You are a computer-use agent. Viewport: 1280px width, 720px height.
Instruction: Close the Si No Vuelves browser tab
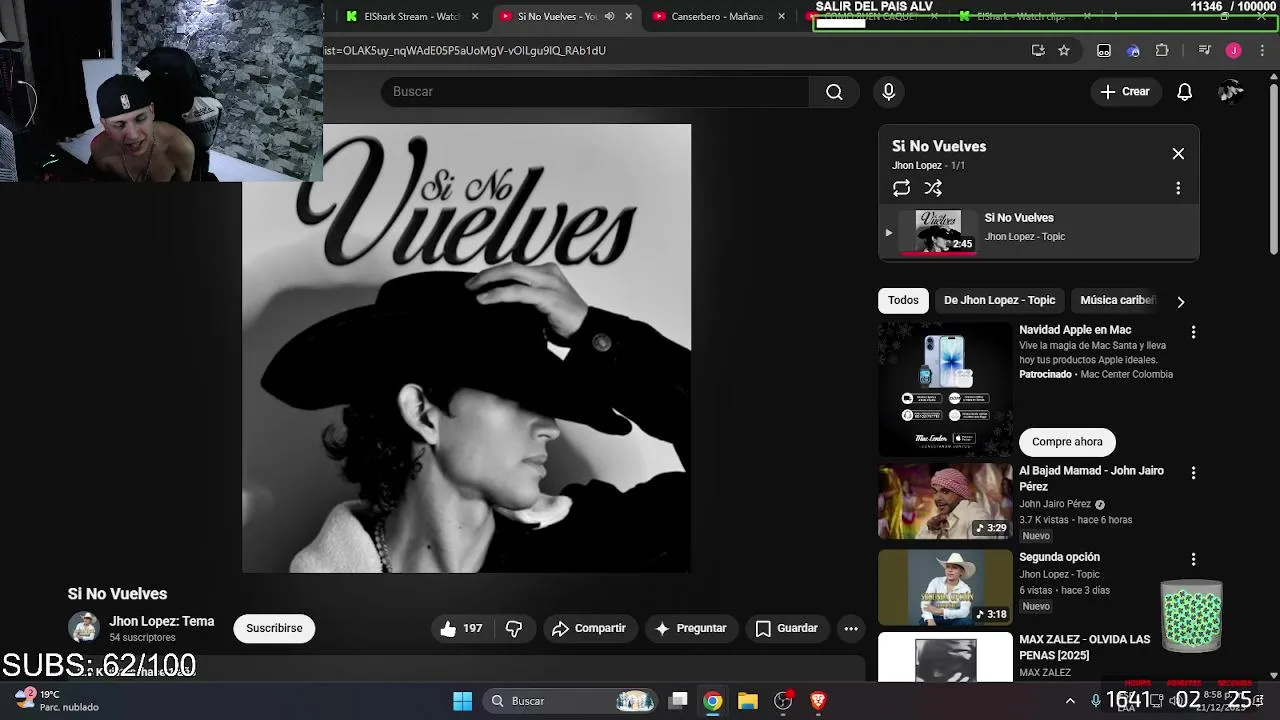[629, 16]
